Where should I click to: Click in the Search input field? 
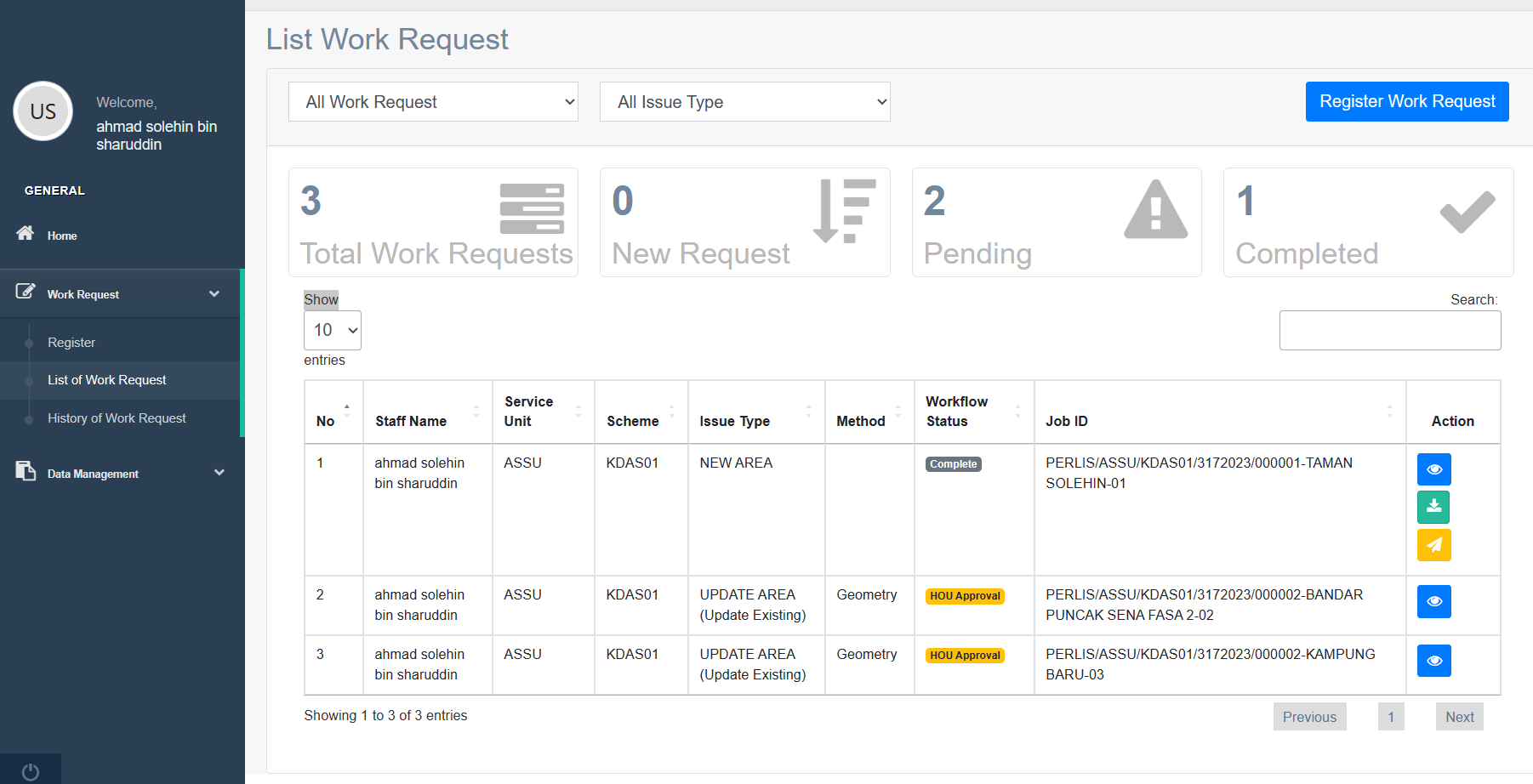(1389, 330)
